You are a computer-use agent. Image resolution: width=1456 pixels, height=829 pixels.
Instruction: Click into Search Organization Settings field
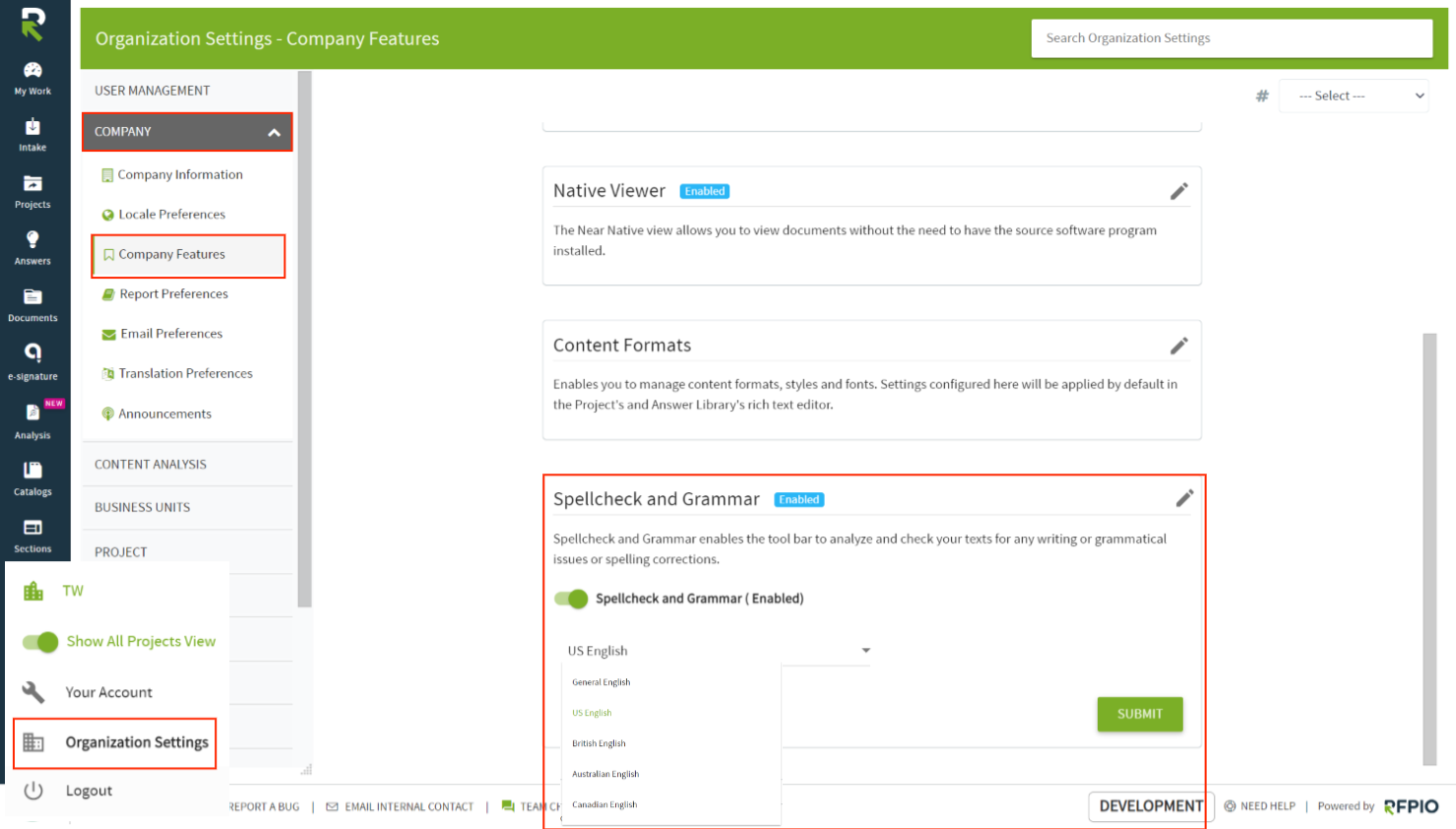1232,38
